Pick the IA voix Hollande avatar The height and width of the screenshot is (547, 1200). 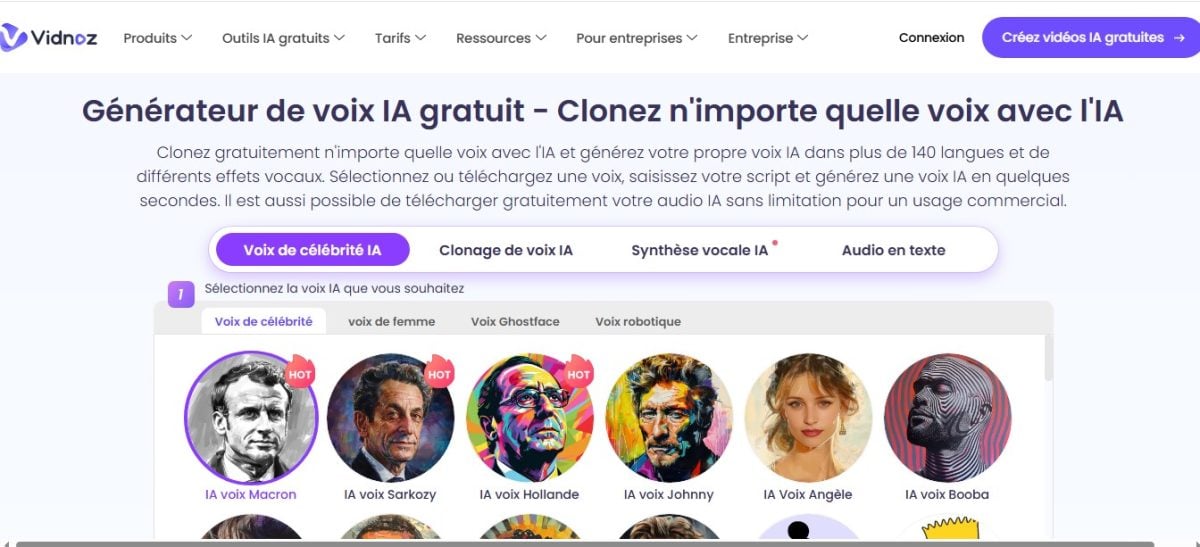(530, 417)
